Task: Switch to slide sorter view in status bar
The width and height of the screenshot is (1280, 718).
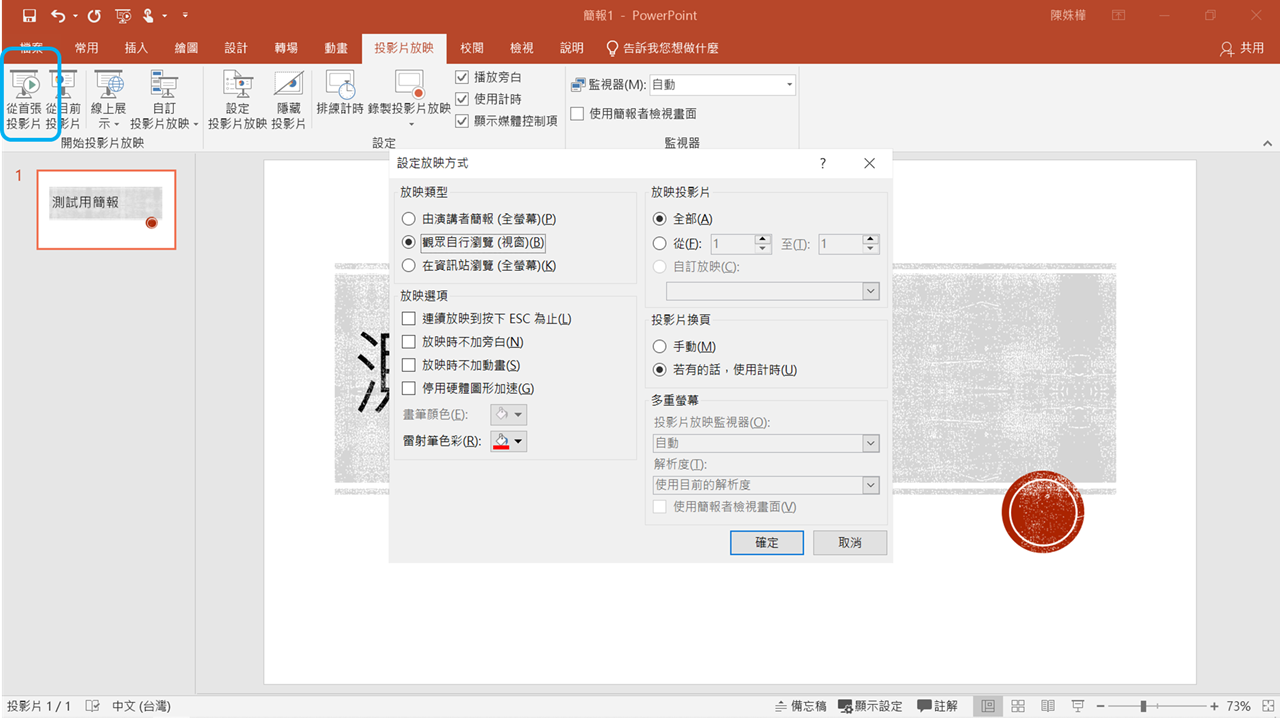Action: [x=1018, y=706]
